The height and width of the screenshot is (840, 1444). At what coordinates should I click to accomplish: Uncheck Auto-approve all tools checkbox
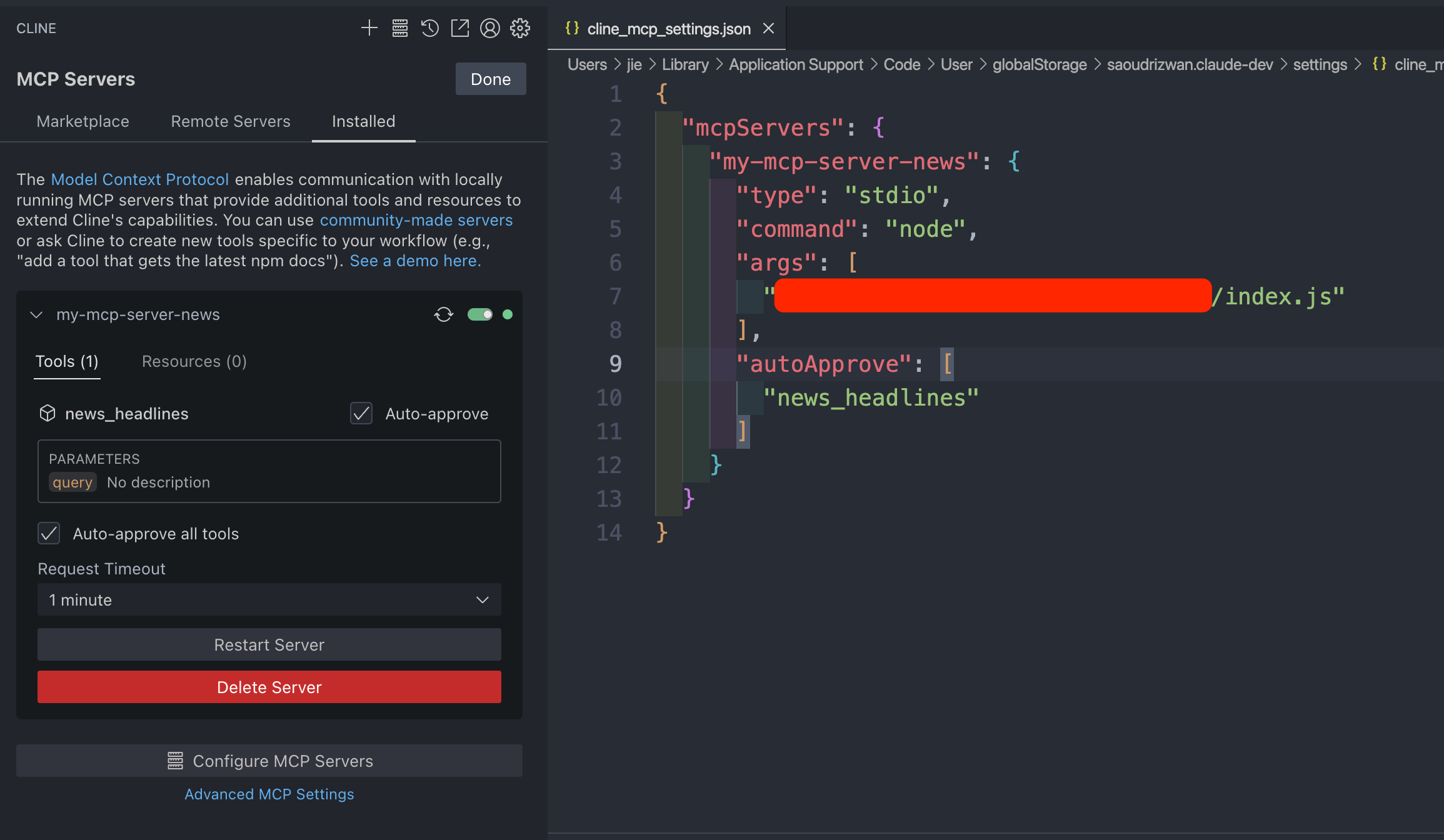point(49,533)
